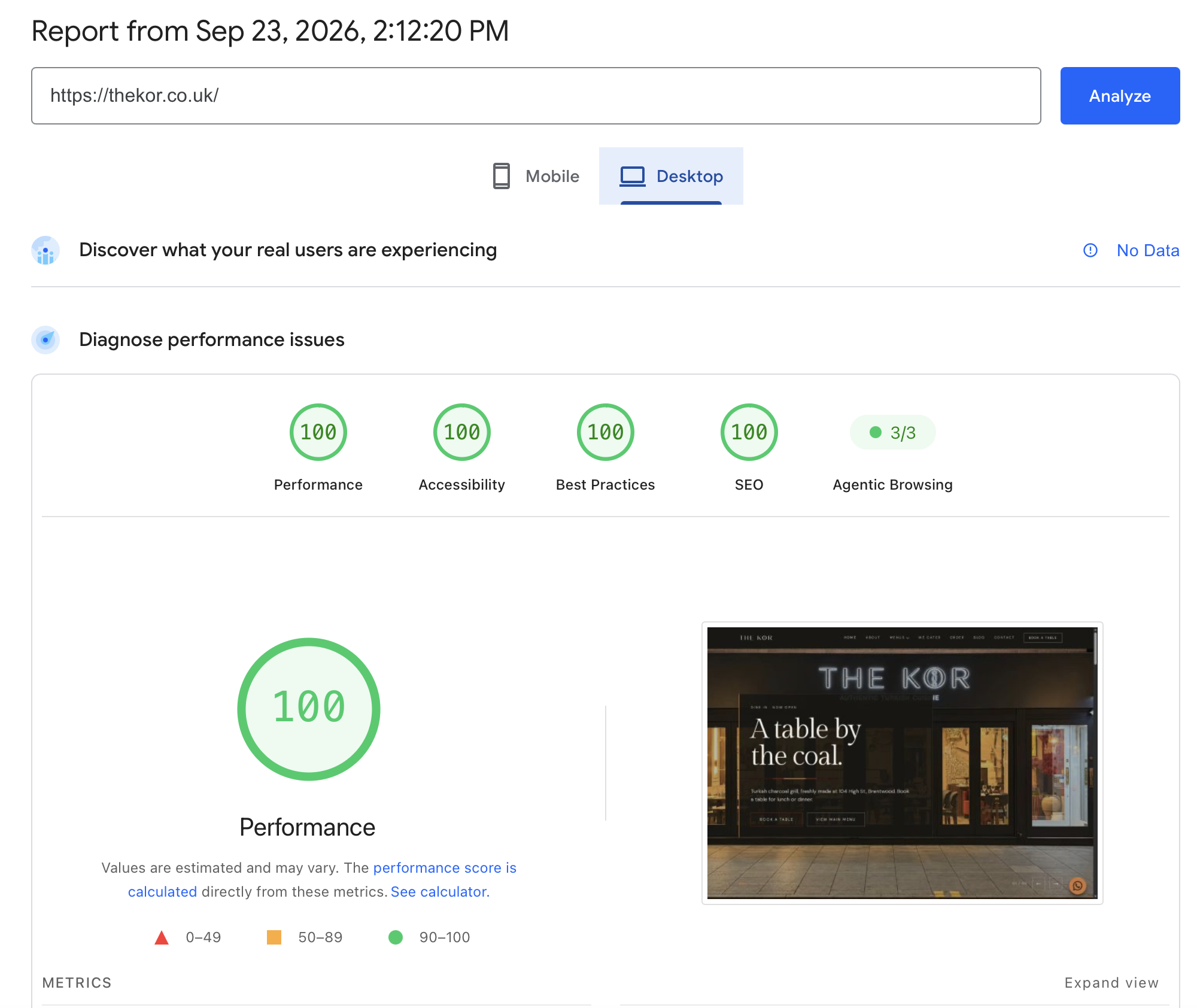Click the METRICS section label
The height and width of the screenshot is (1008, 1197).
coord(77,983)
